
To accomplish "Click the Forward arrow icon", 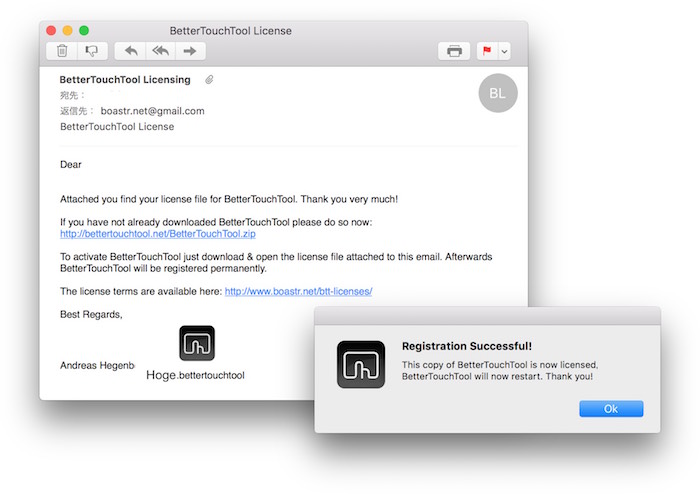I will [x=190, y=51].
